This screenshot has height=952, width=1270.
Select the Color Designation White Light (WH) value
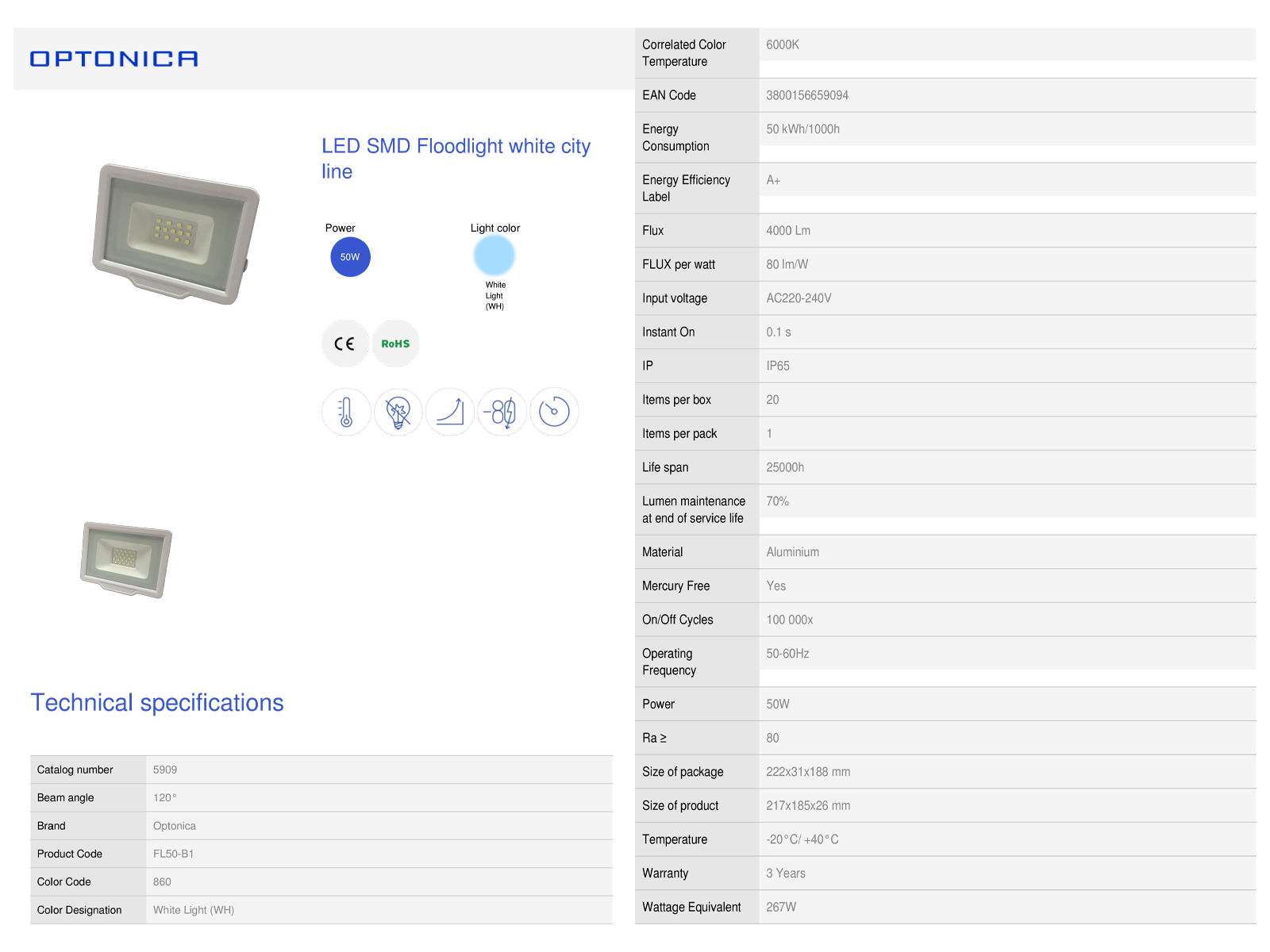[194, 910]
